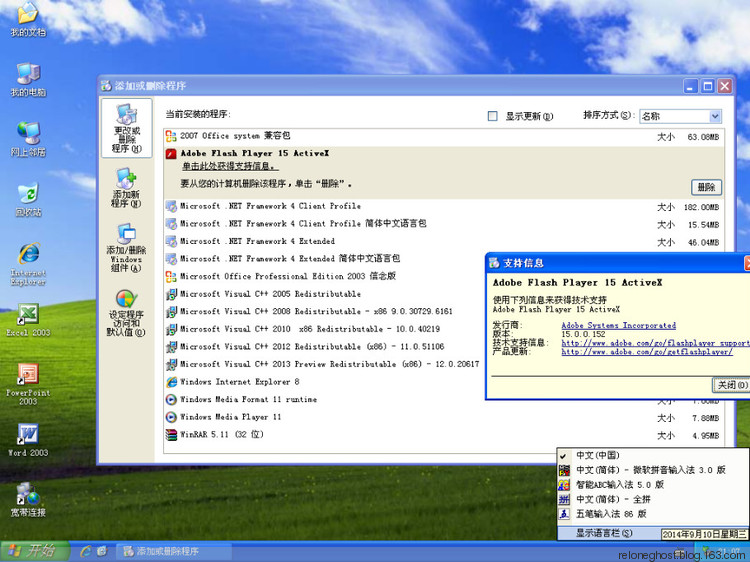Choose 智能ABC输入法 5.0 版 entry
Viewport: 750px width, 562px height.
(x=653, y=485)
